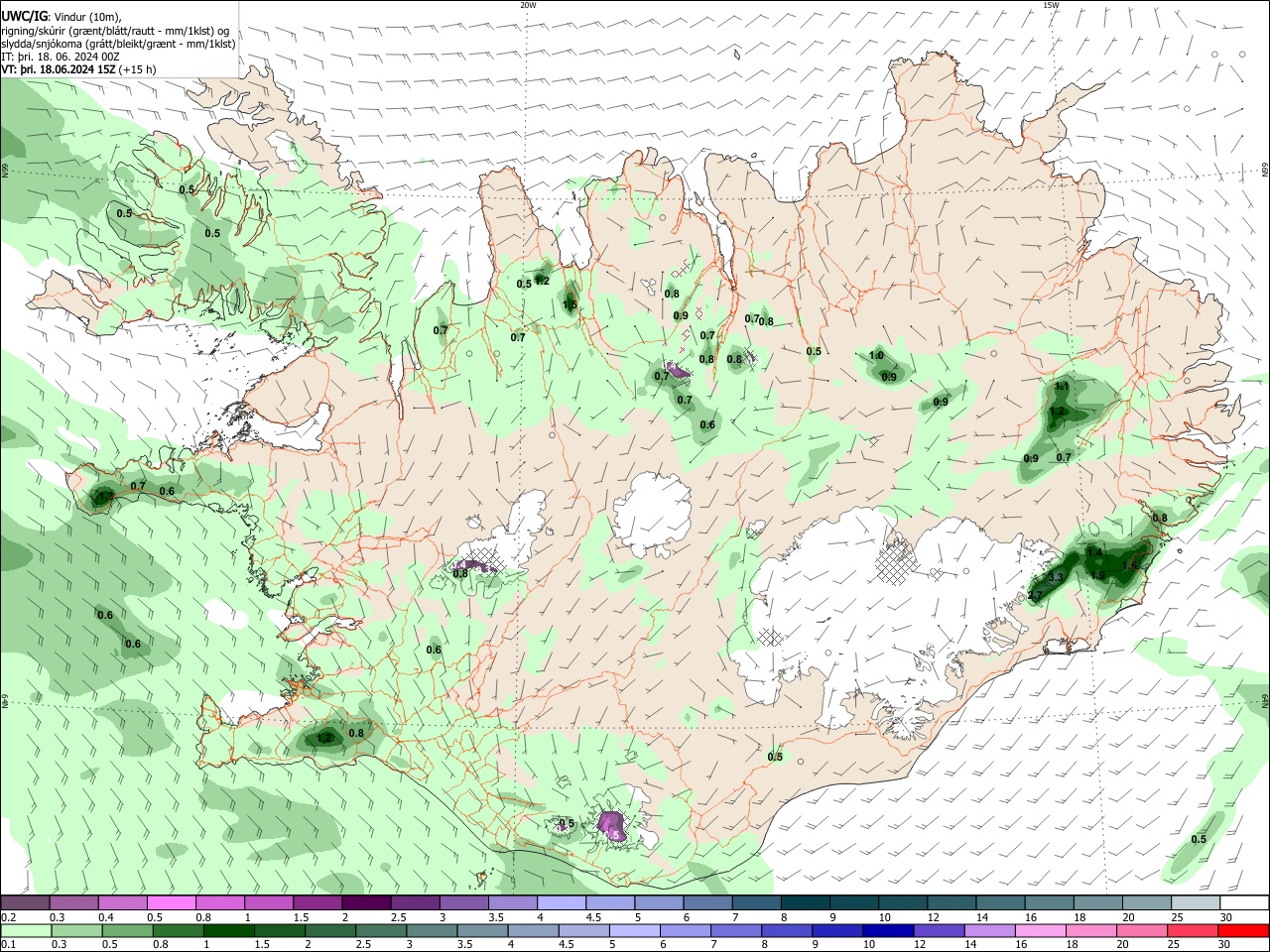Click dark teal top-row swatch starting at 8
The image size is (1270, 952).
[x=805, y=902]
